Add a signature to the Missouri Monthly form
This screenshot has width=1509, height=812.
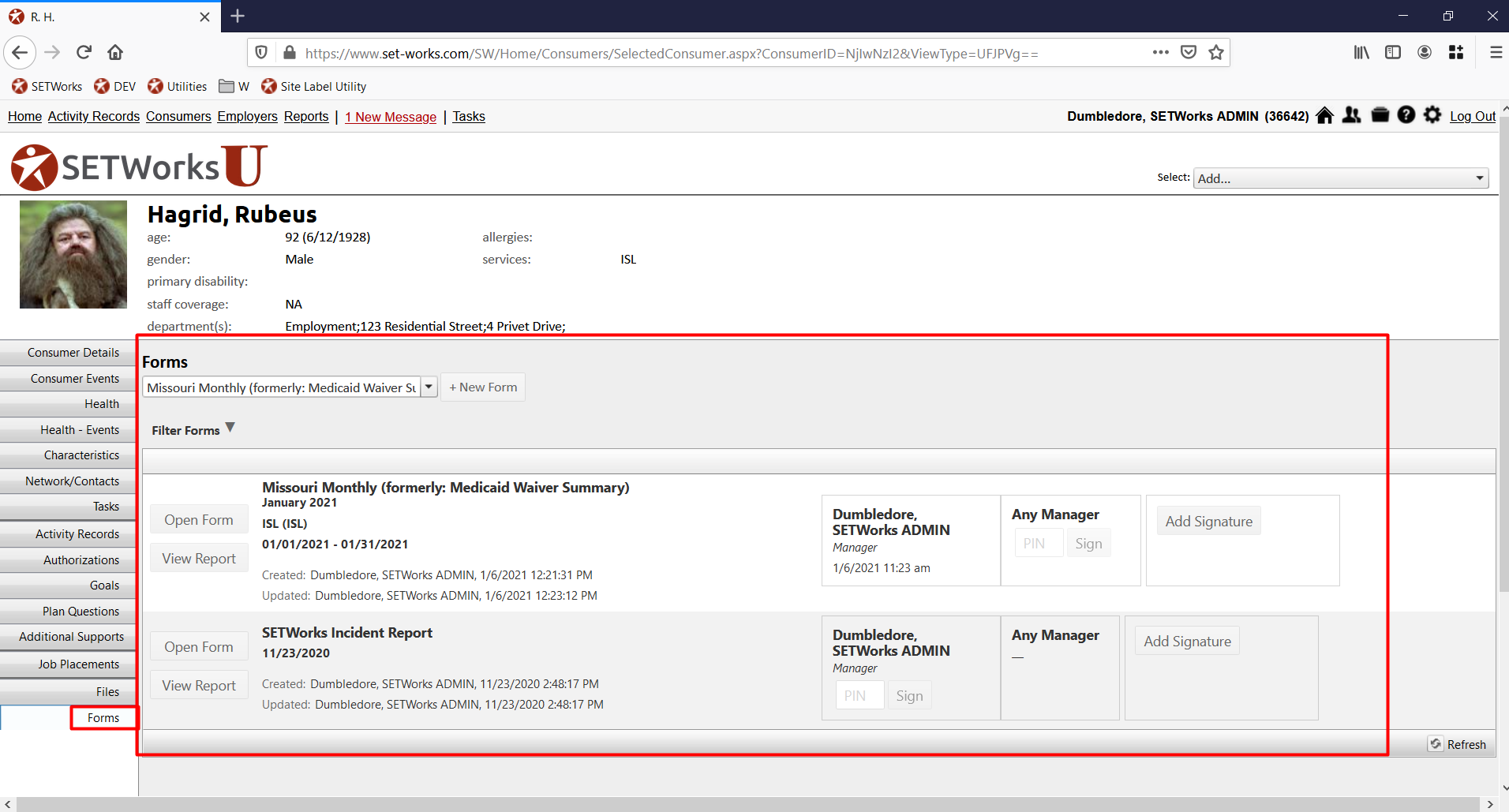pos(1209,522)
